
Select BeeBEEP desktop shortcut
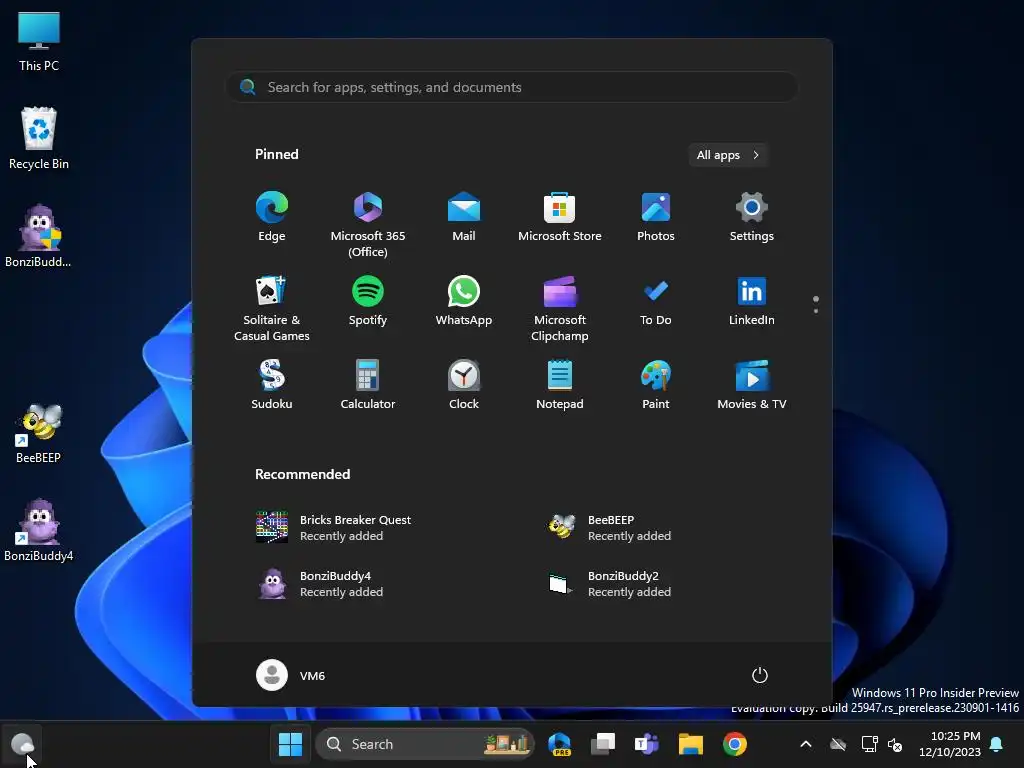coord(39,432)
